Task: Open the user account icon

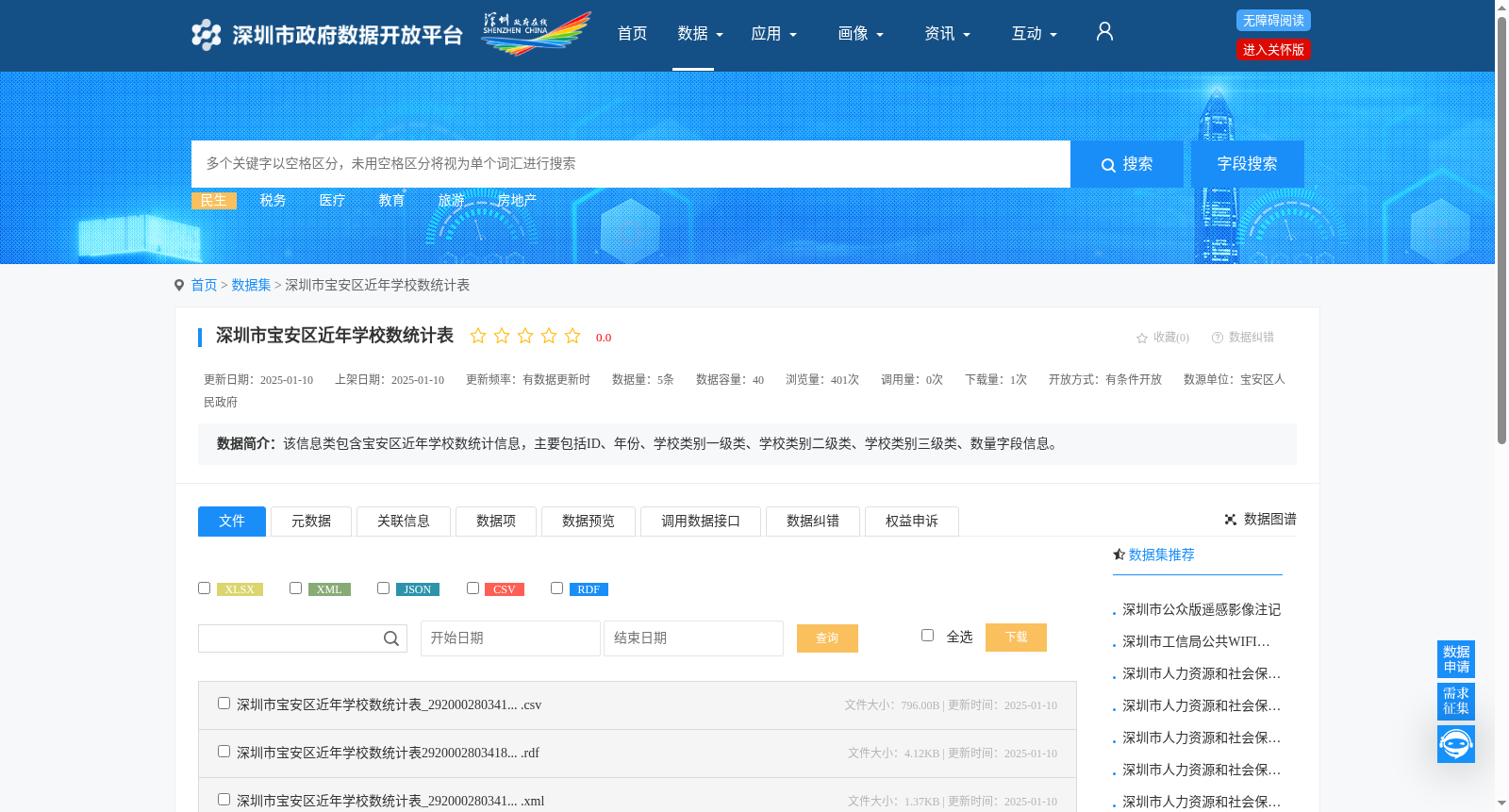Action: 1104,32
